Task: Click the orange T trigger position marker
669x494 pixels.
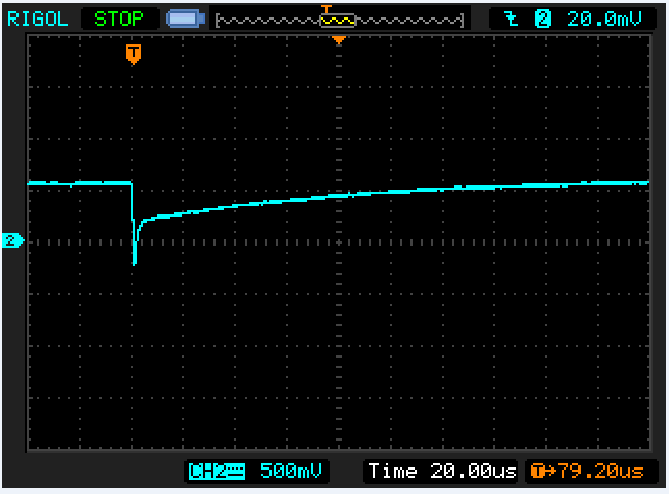Action: [133, 54]
